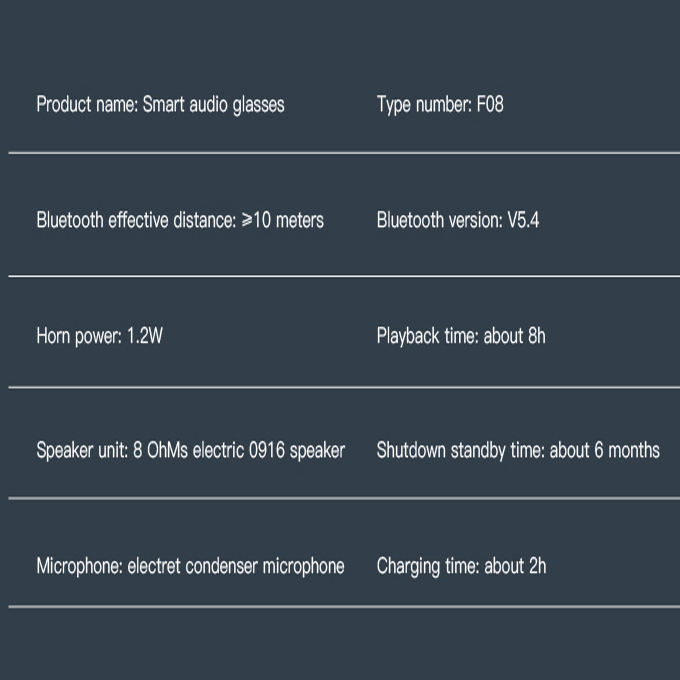Click the Smart audio glasses product title

point(214,105)
